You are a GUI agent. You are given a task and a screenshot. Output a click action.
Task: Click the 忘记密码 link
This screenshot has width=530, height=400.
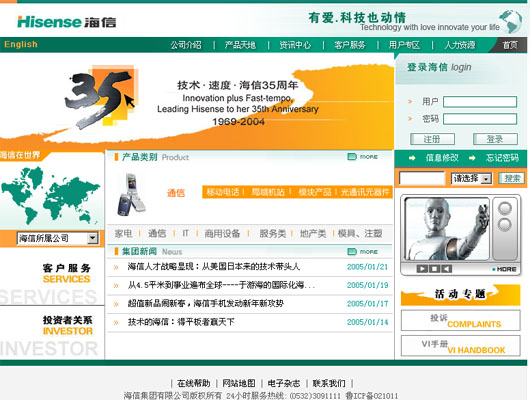(x=502, y=158)
